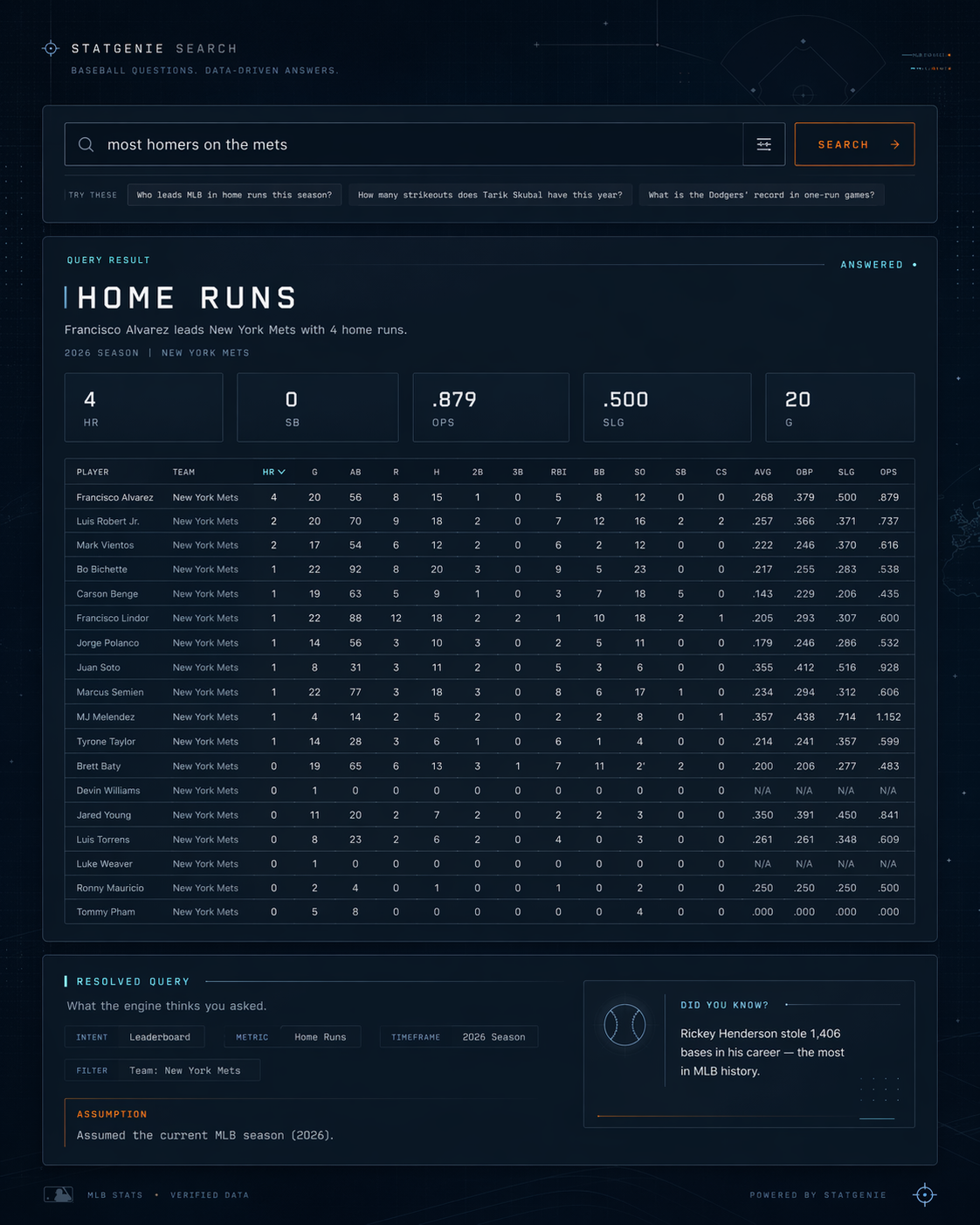Click the ANSWERED status indicator
Screen dimensions: 980x1225
(x=878, y=265)
